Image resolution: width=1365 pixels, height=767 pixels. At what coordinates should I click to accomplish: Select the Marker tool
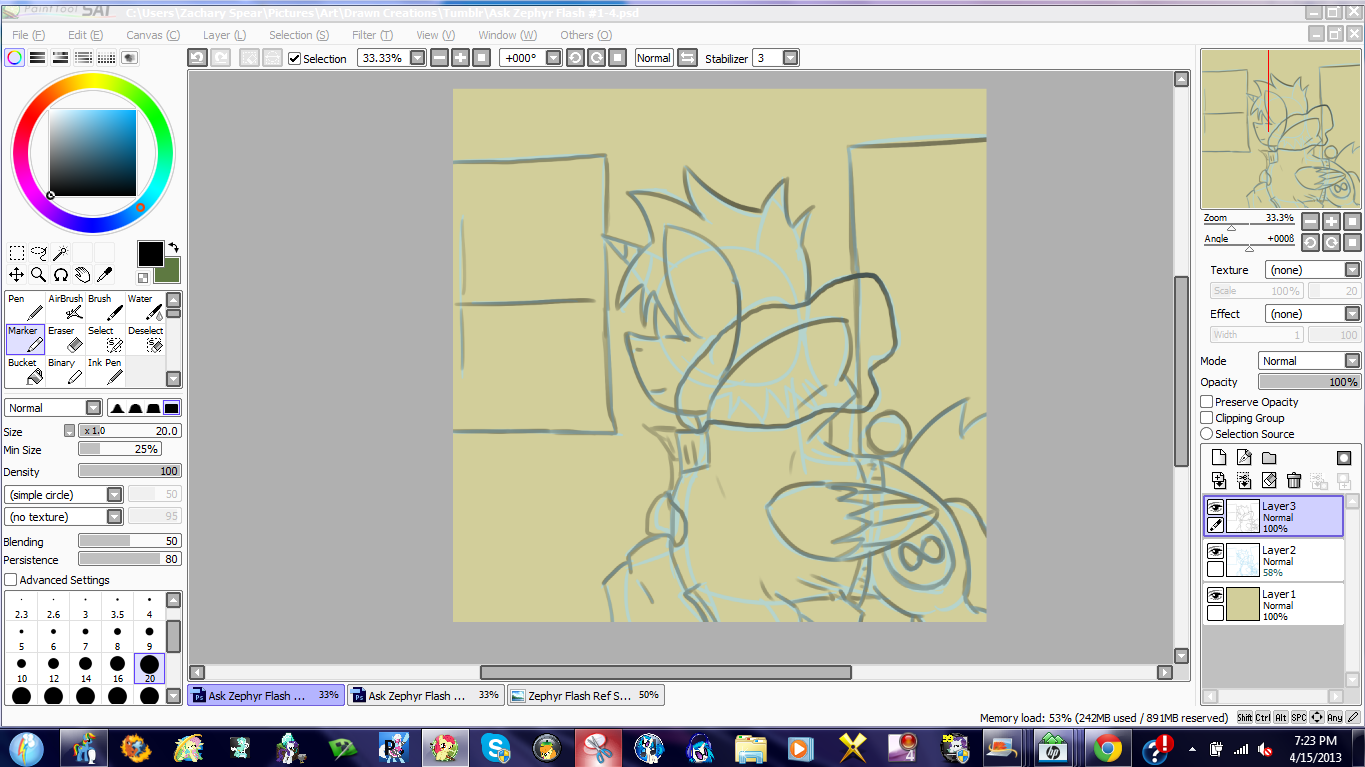pos(25,339)
